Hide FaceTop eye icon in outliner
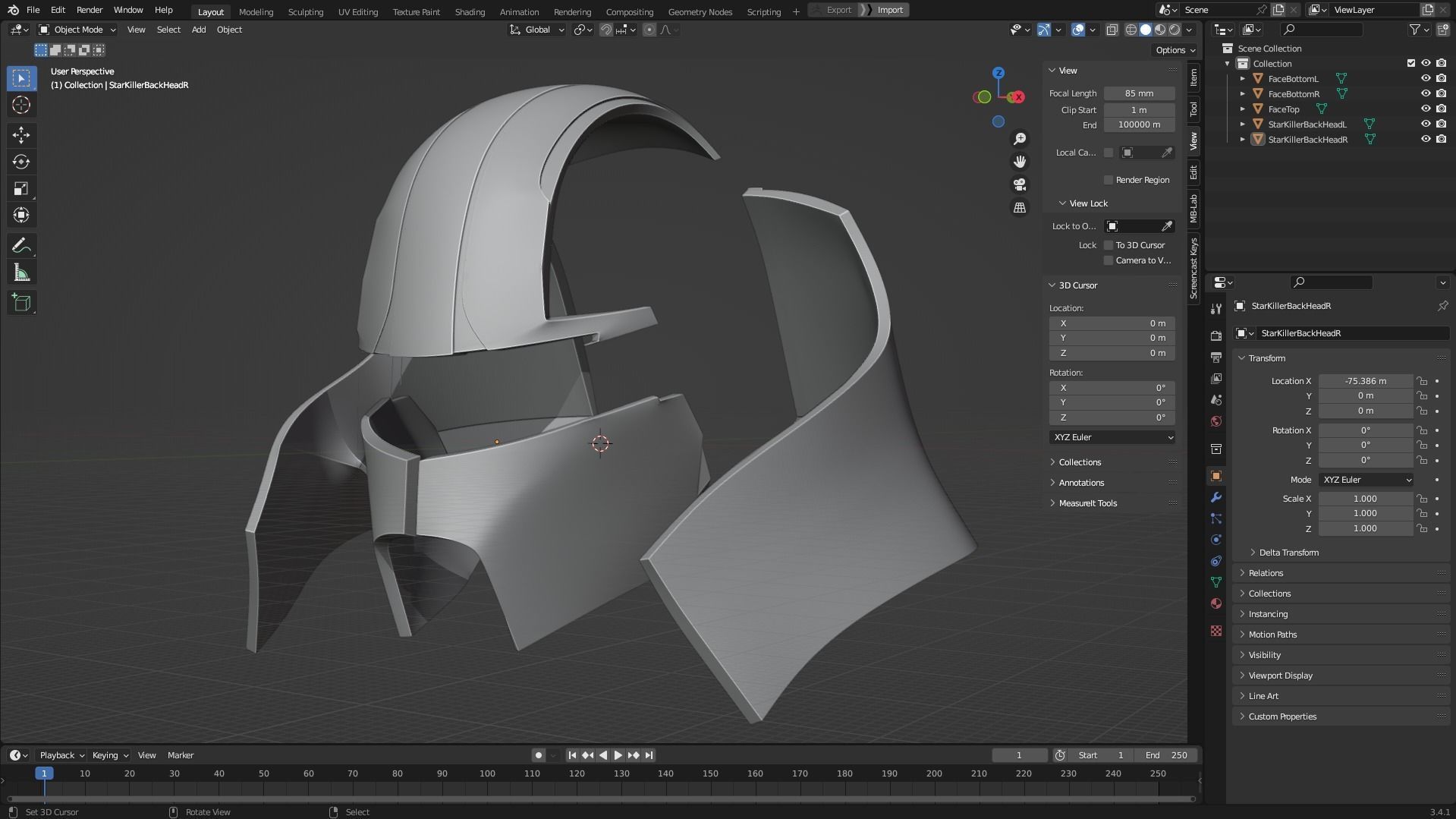 click(1426, 109)
